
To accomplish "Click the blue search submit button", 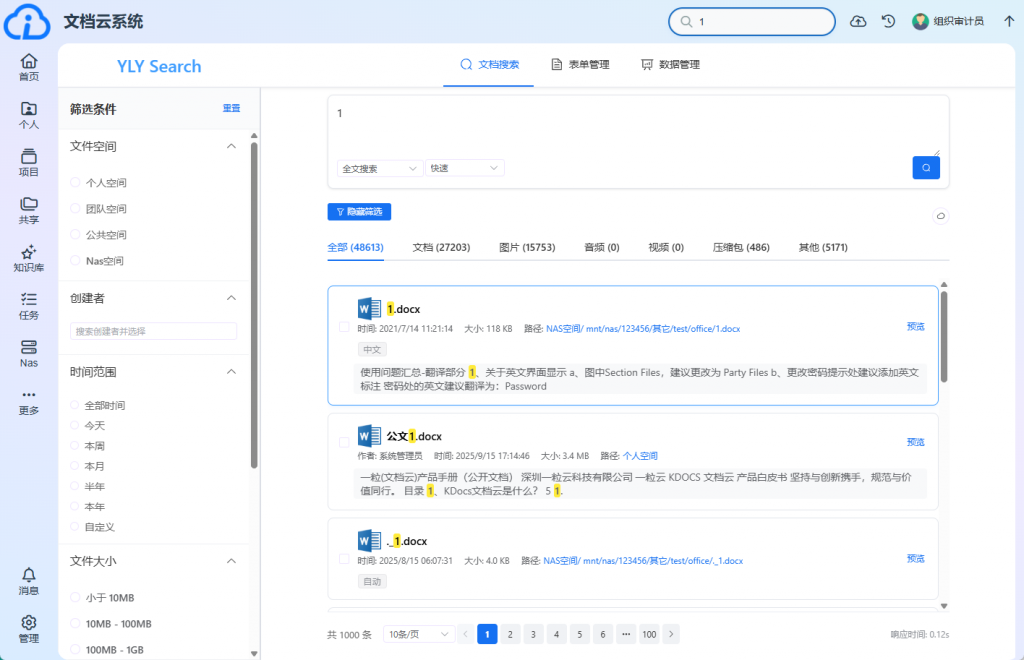I will pos(925,168).
